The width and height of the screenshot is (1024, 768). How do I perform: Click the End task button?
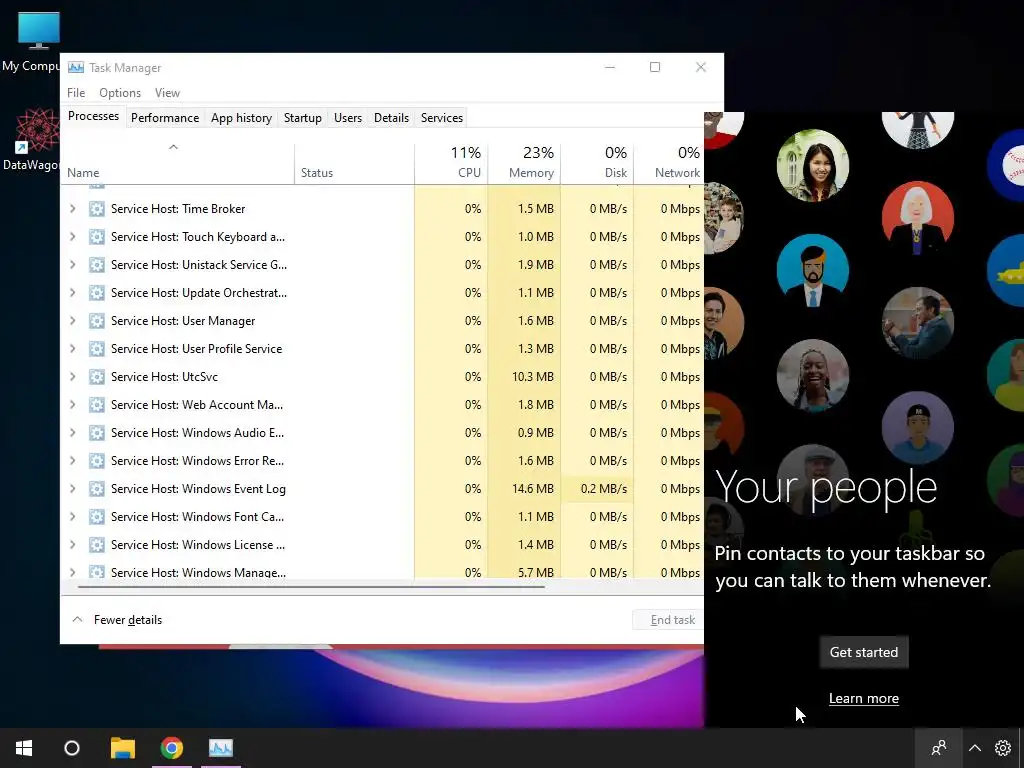click(x=668, y=620)
